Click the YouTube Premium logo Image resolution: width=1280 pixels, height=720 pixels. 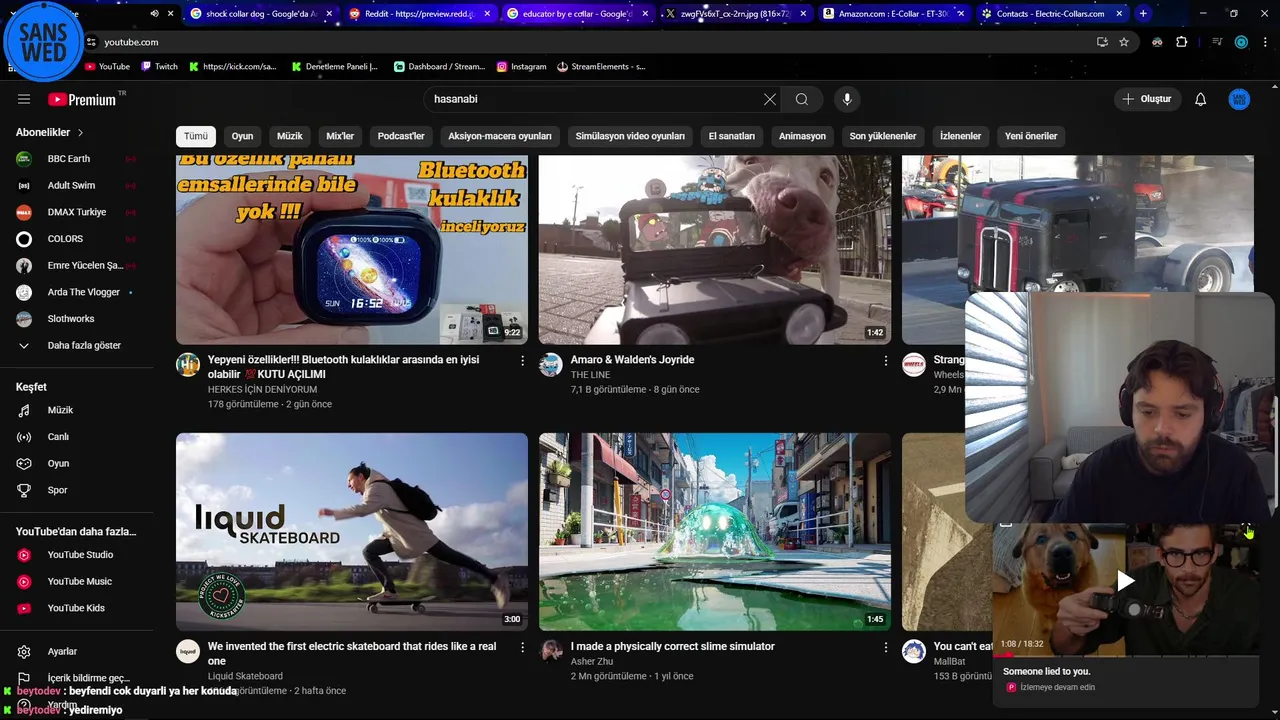82,99
